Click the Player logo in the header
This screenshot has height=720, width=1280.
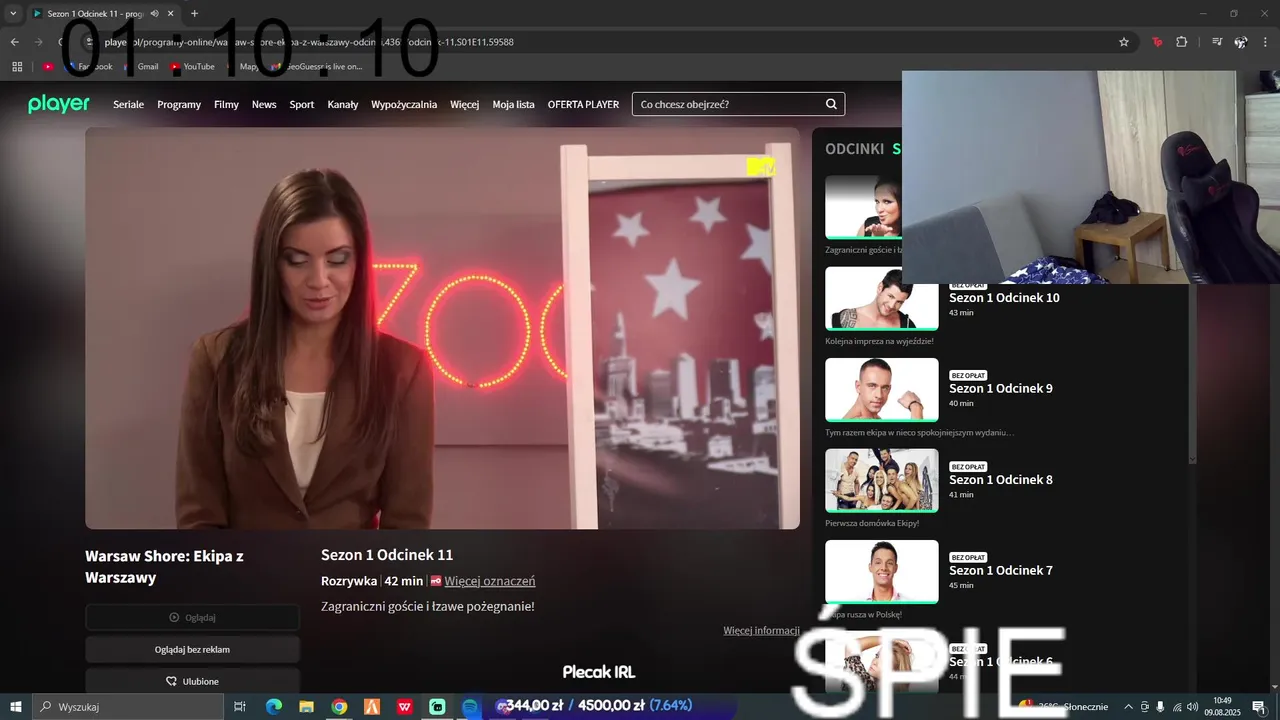point(59,104)
